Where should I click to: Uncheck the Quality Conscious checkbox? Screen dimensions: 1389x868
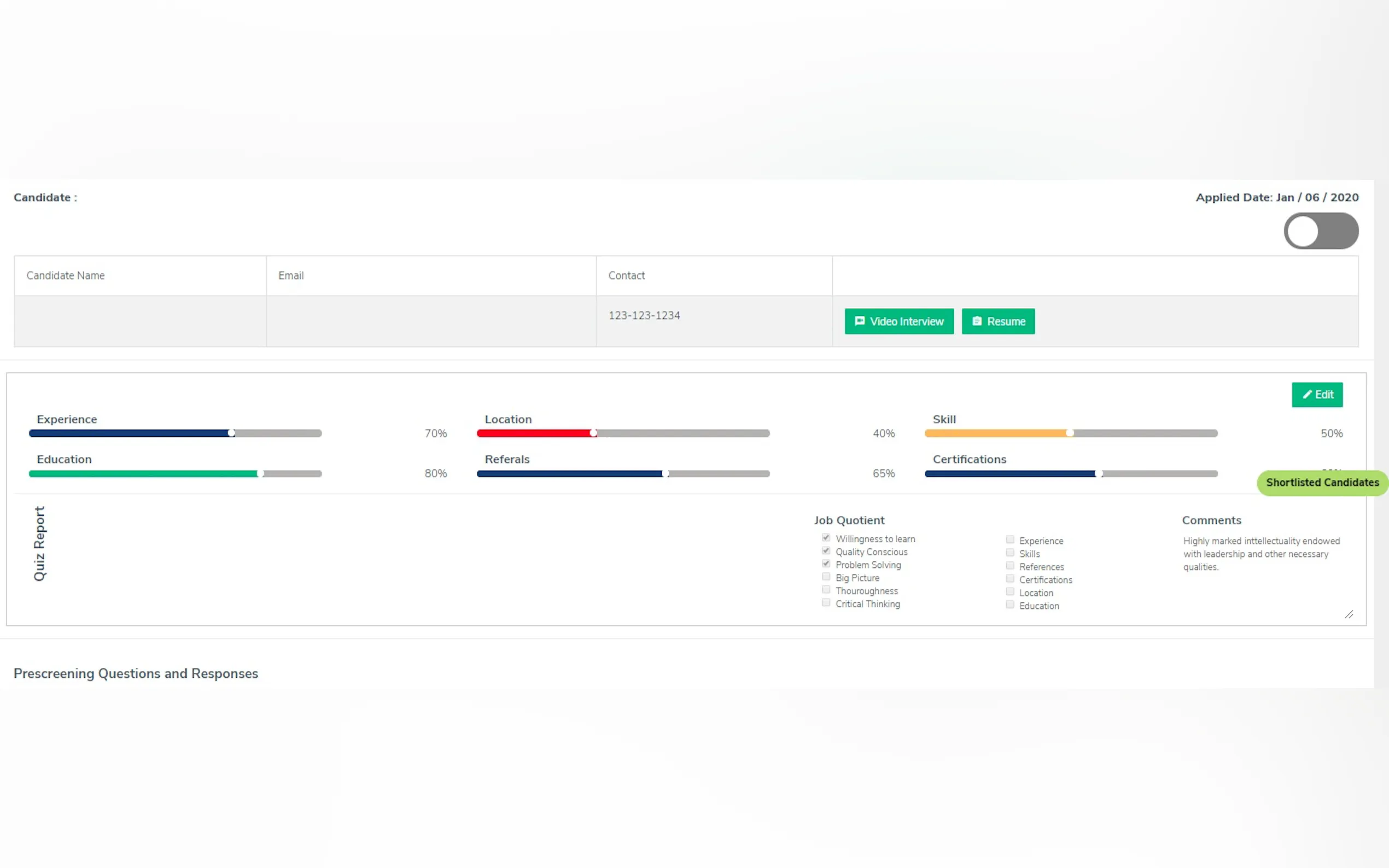826,551
